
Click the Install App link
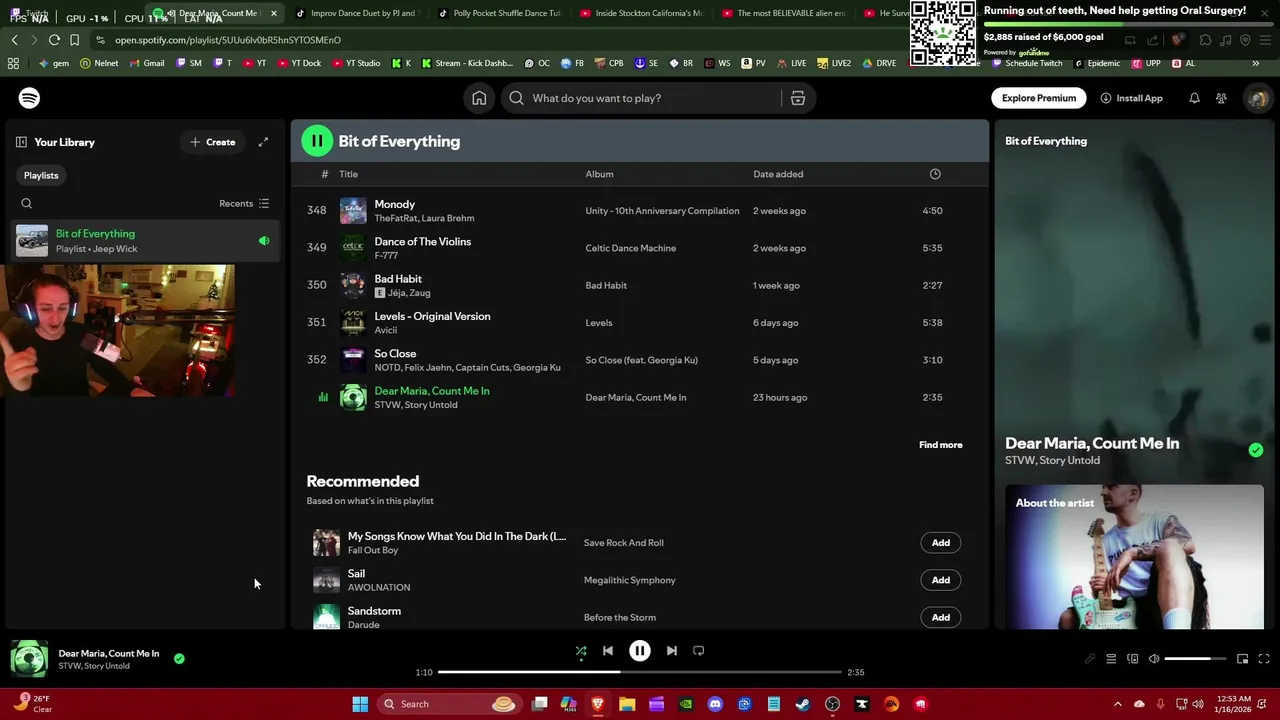[x=1131, y=98]
